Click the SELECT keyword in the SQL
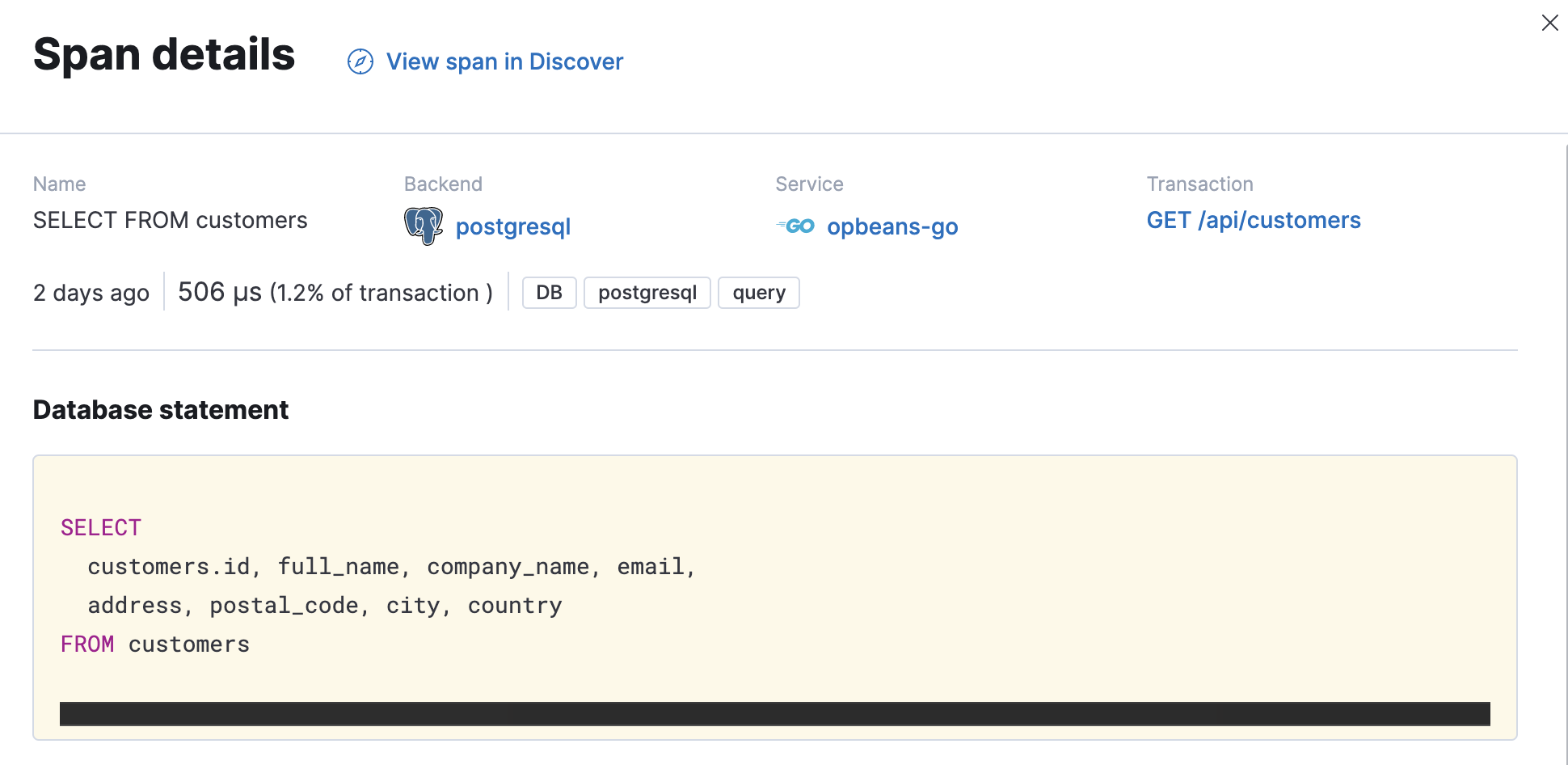 (100, 526)
